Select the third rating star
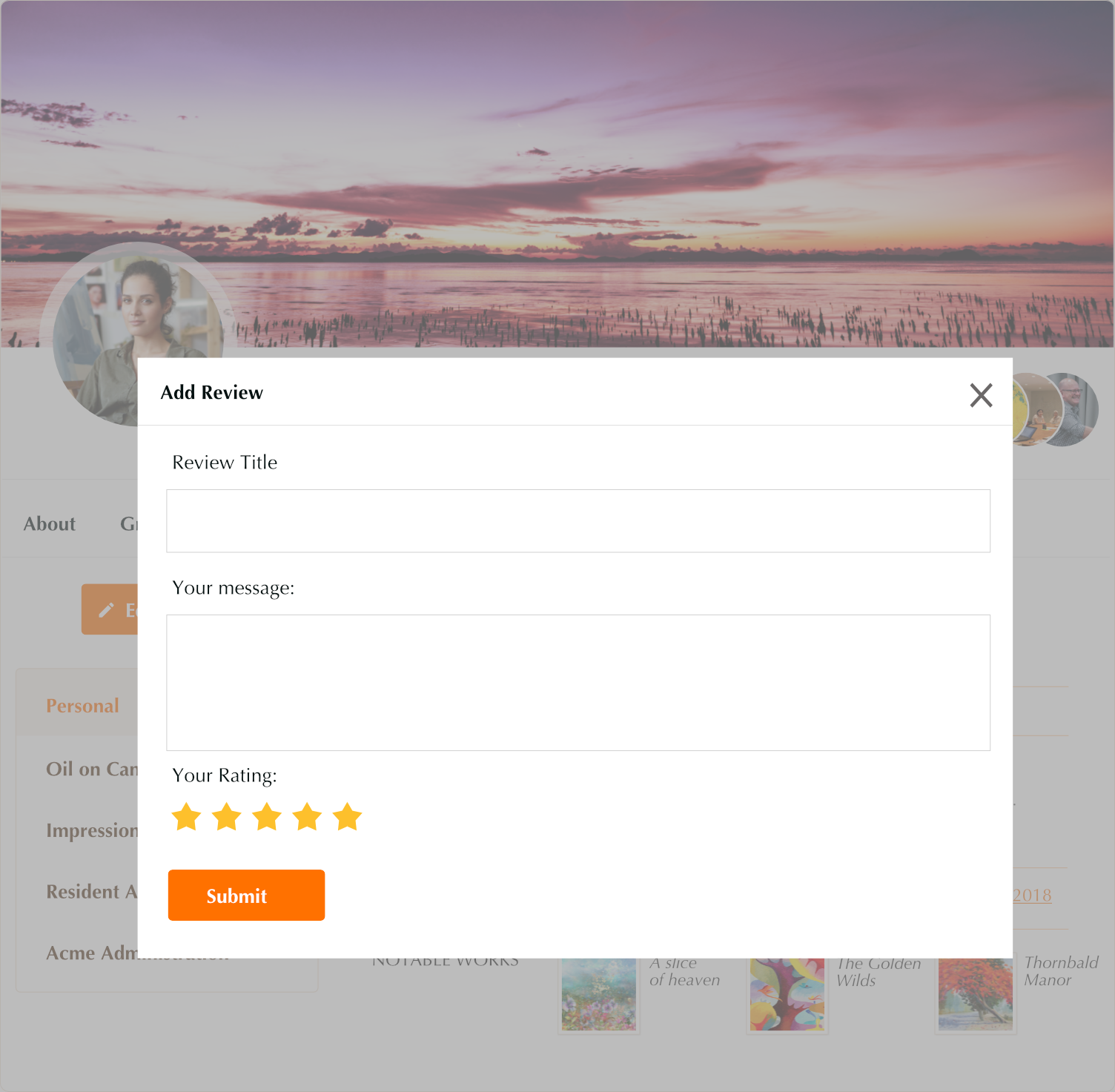Image resolution: width=1115 pixels, height=1092 pixels. (x=267, y=817)
